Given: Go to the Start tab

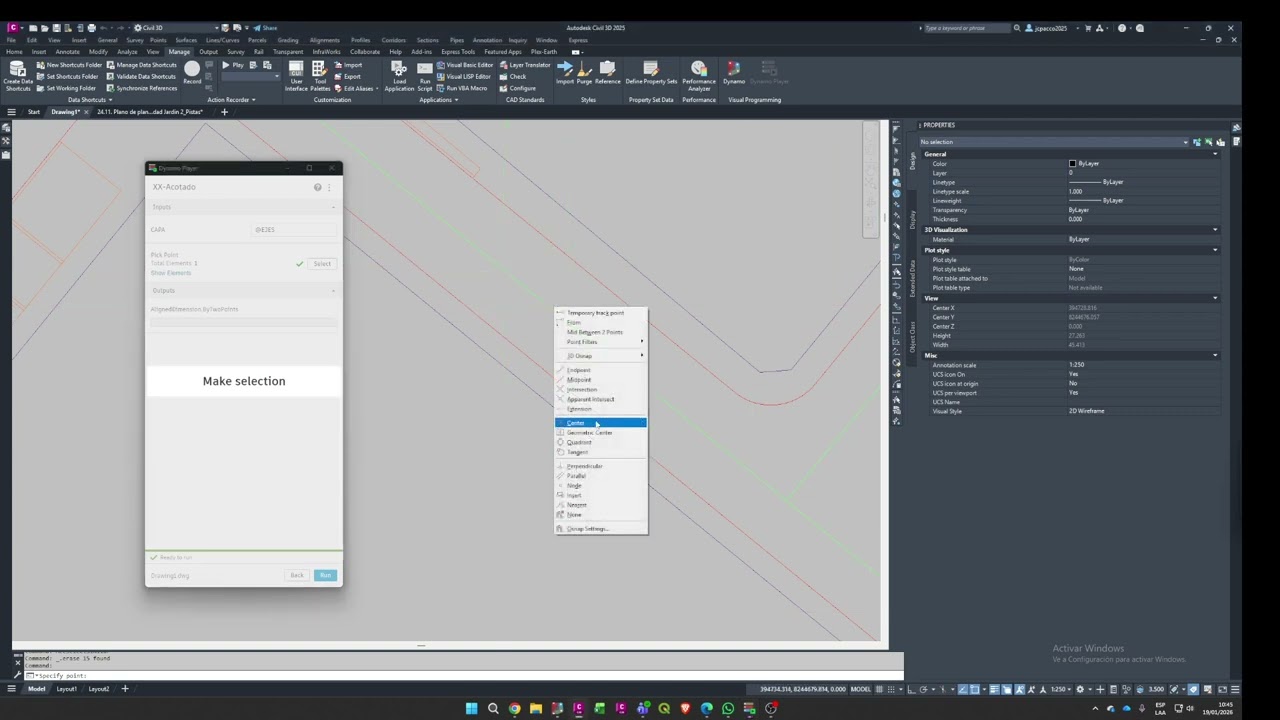Looking at the screenshot, I should pyautogui.click(x=33, y=112).
